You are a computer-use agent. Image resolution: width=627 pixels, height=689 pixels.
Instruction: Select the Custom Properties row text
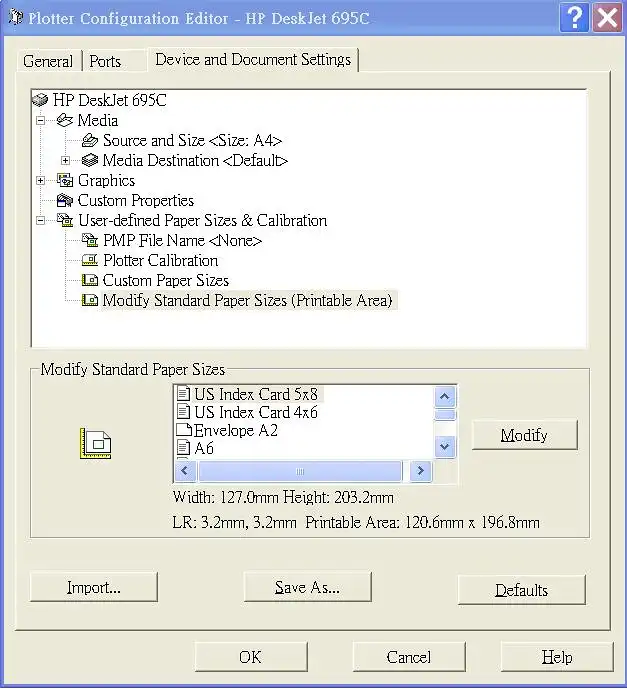tap(136, 200)
